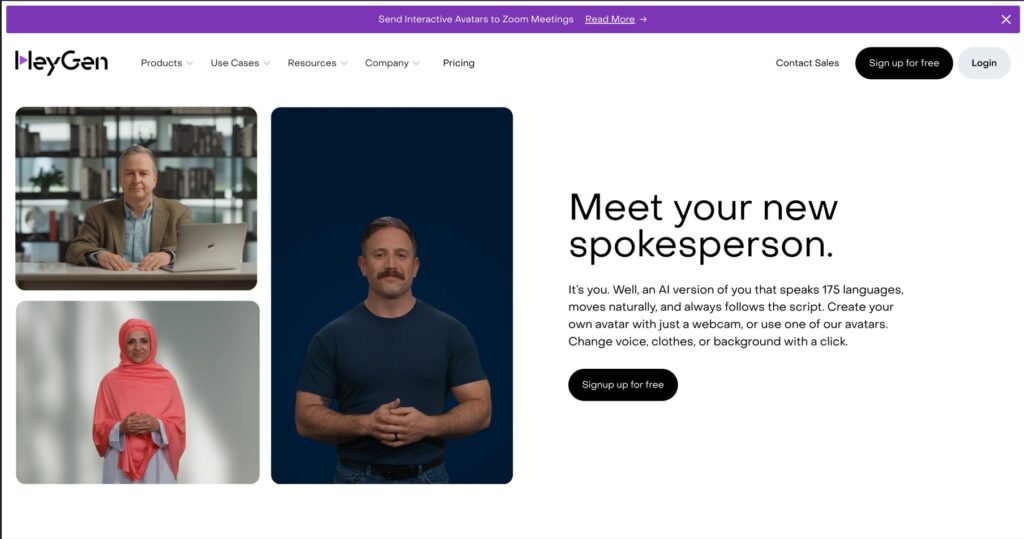Image resolution: width=1024 pixels, height=539 pixels.
Task: Dismiss the purple announcement banner
Action: [1006, 19]
